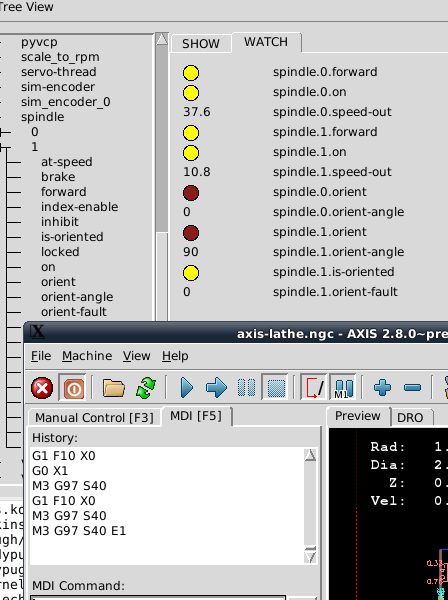Viewport: 448px width, 600px height.
Task: Reload the current file with green arrows
Action: (146, 388)
